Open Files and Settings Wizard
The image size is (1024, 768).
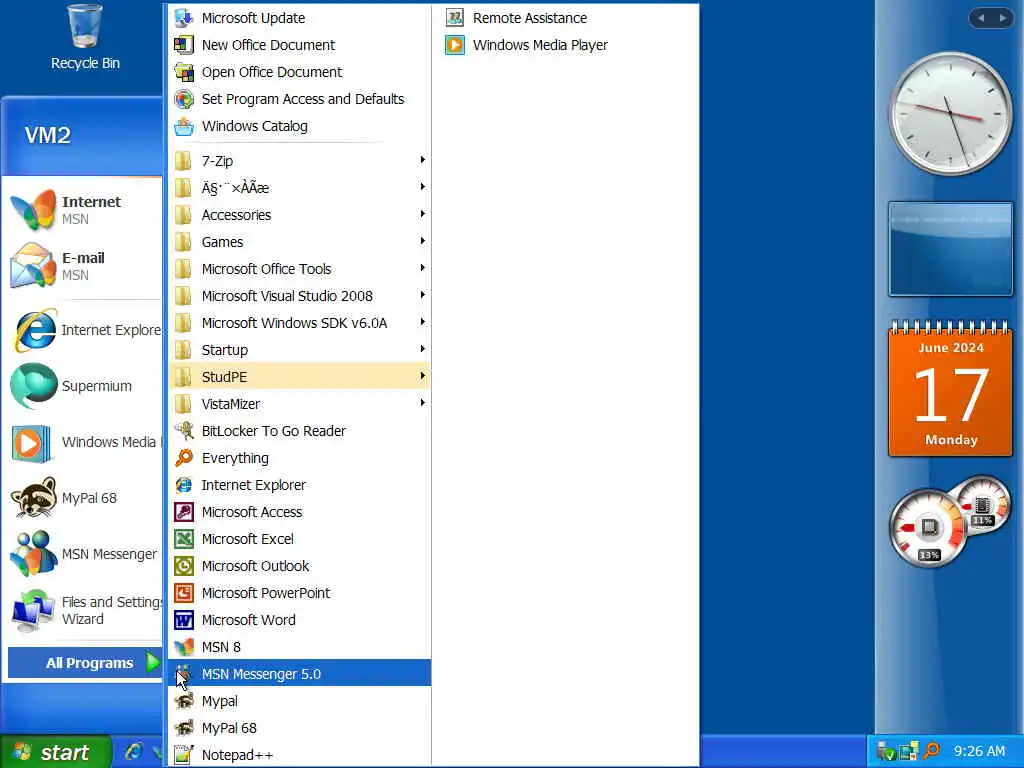tap(84, 611)
